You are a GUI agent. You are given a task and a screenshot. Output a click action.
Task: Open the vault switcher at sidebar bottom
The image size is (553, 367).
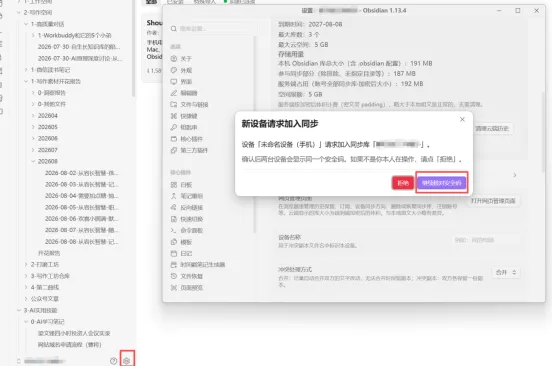(42, 361)
